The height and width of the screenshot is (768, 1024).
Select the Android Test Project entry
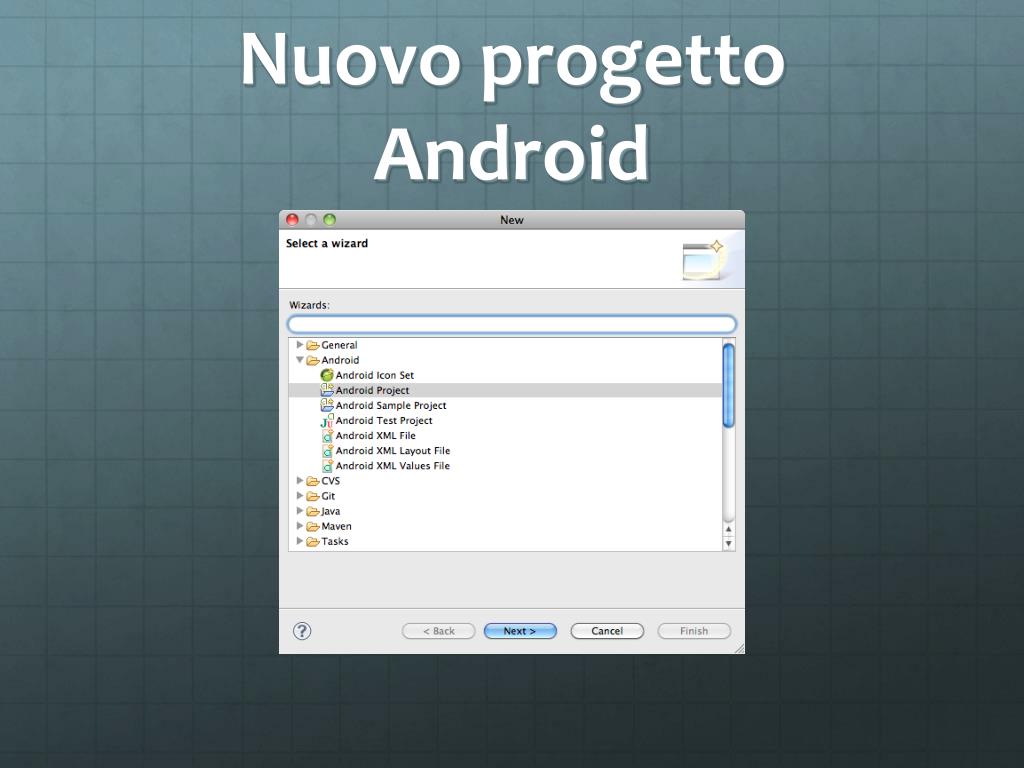(x=384, y=421)
